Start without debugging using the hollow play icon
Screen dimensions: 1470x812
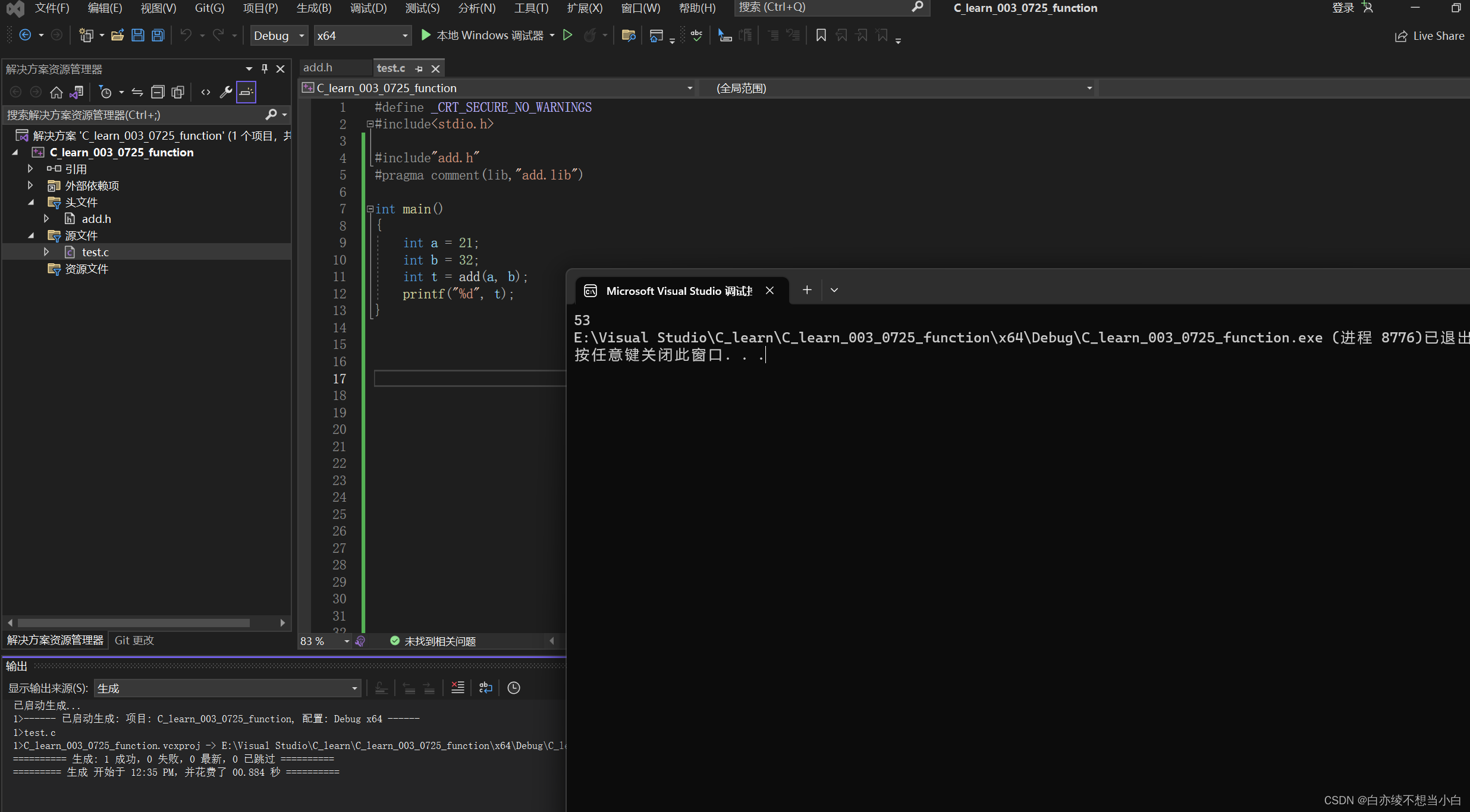click(567, 36)
